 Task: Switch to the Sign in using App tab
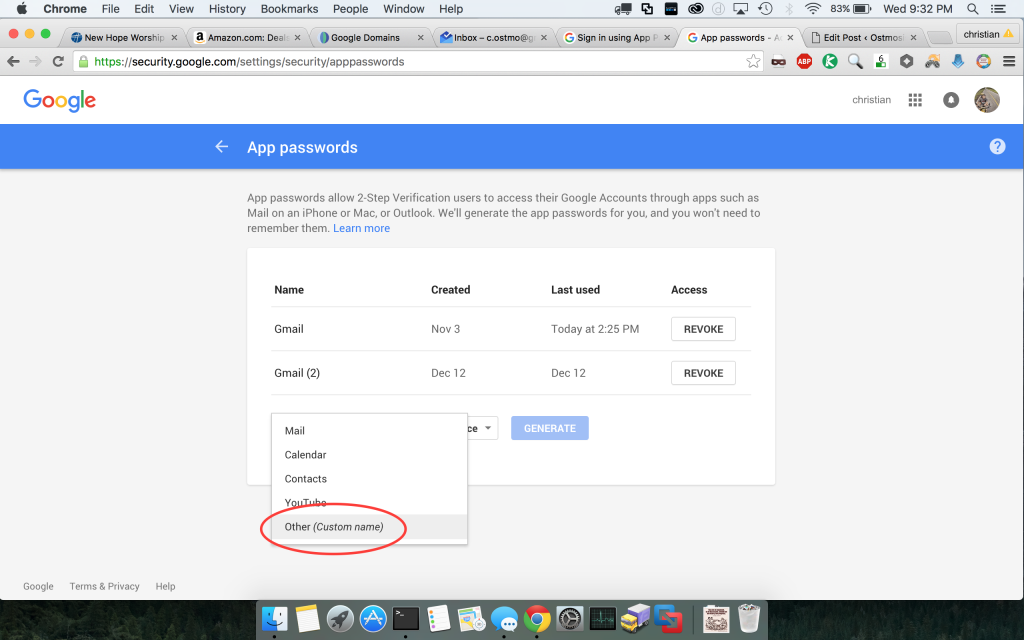click(617, 38)
